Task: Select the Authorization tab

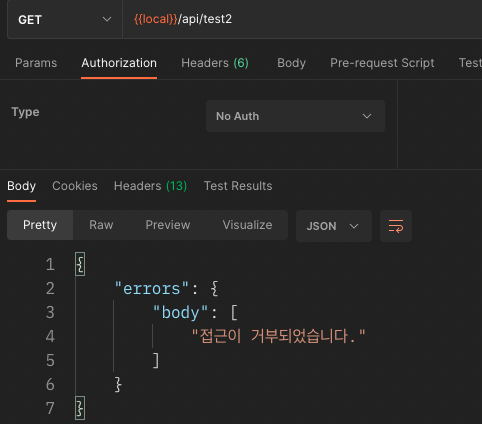Action: pyautogui.click(x=119, y=63)
